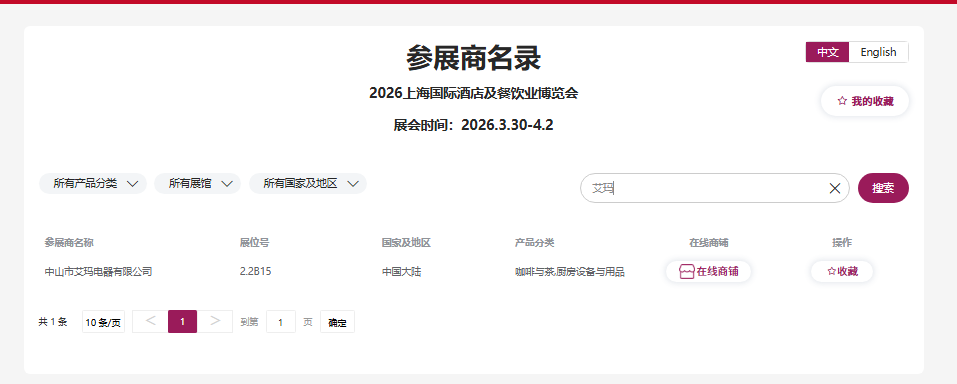Click the 在线商铺 column header
This screenshot has width=957, height=384.
coord(709,242)
